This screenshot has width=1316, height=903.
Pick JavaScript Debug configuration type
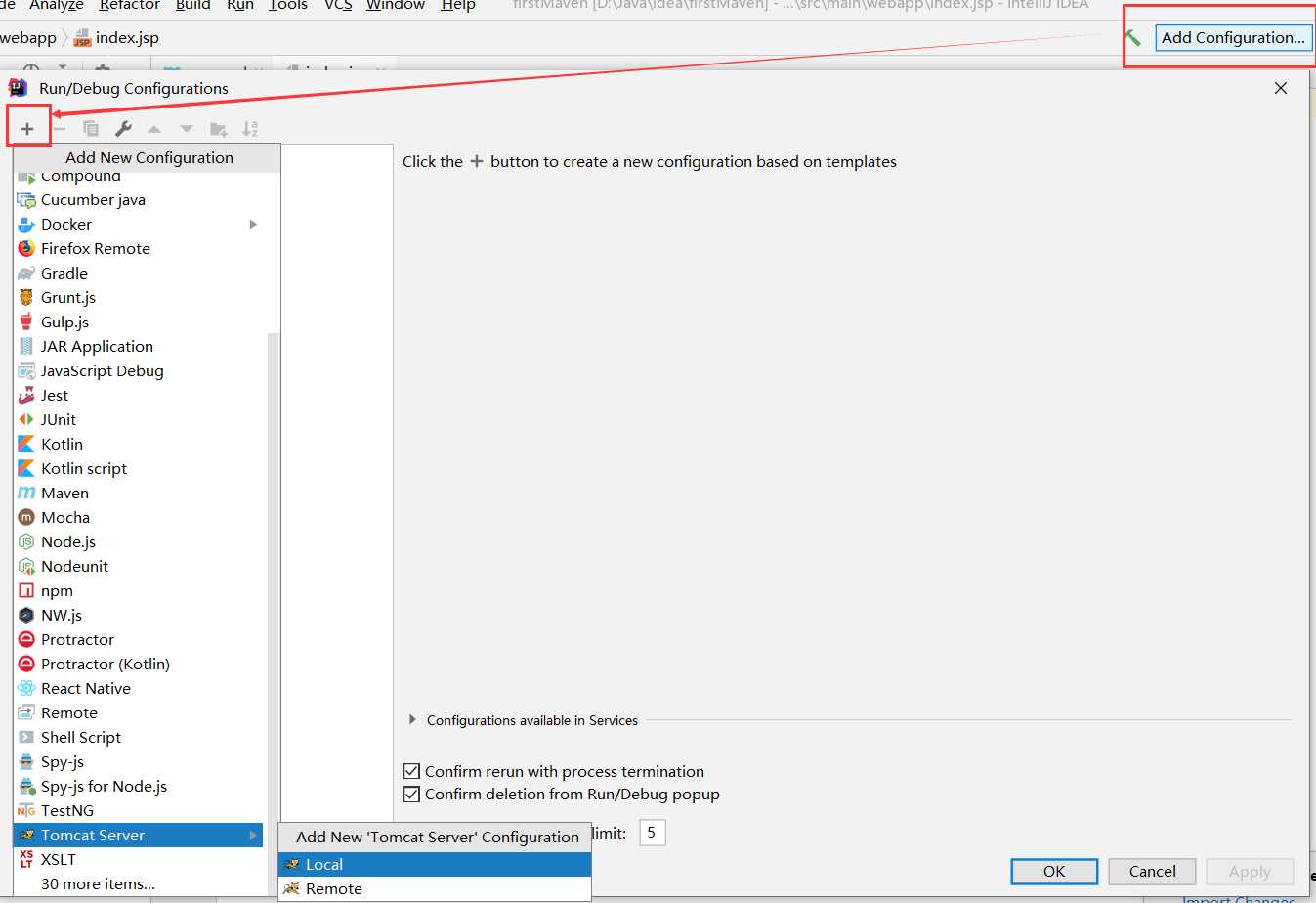point(138,370)
